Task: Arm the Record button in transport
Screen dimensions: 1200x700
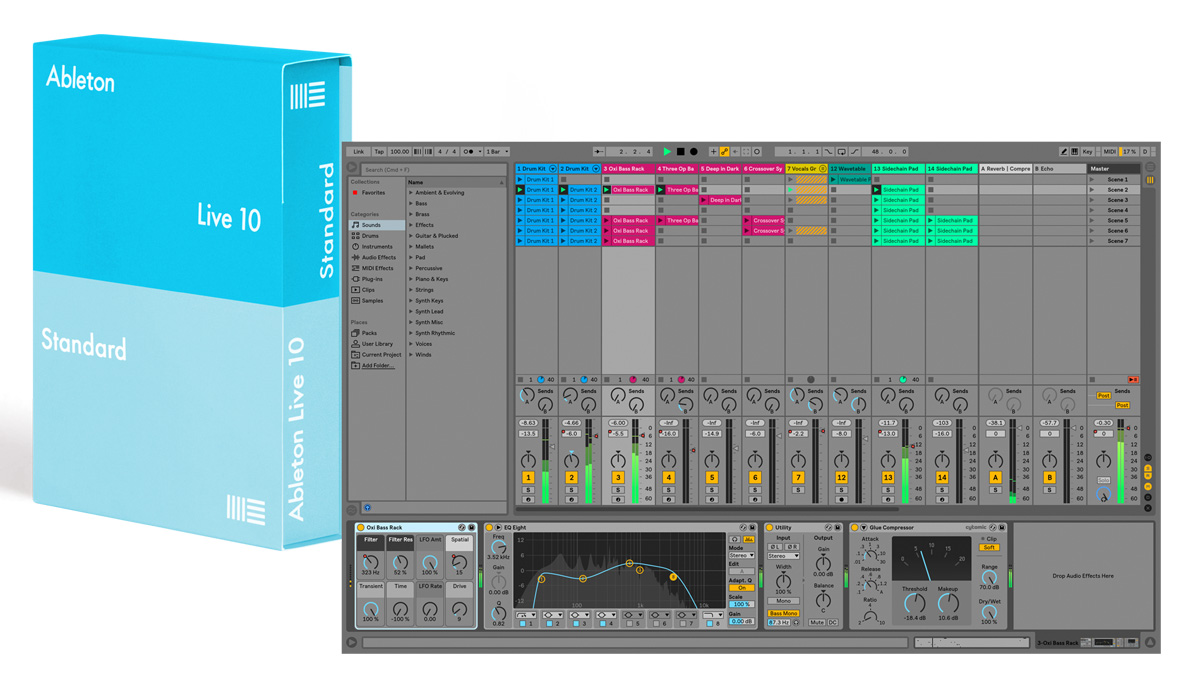Action: pos(693,152)
